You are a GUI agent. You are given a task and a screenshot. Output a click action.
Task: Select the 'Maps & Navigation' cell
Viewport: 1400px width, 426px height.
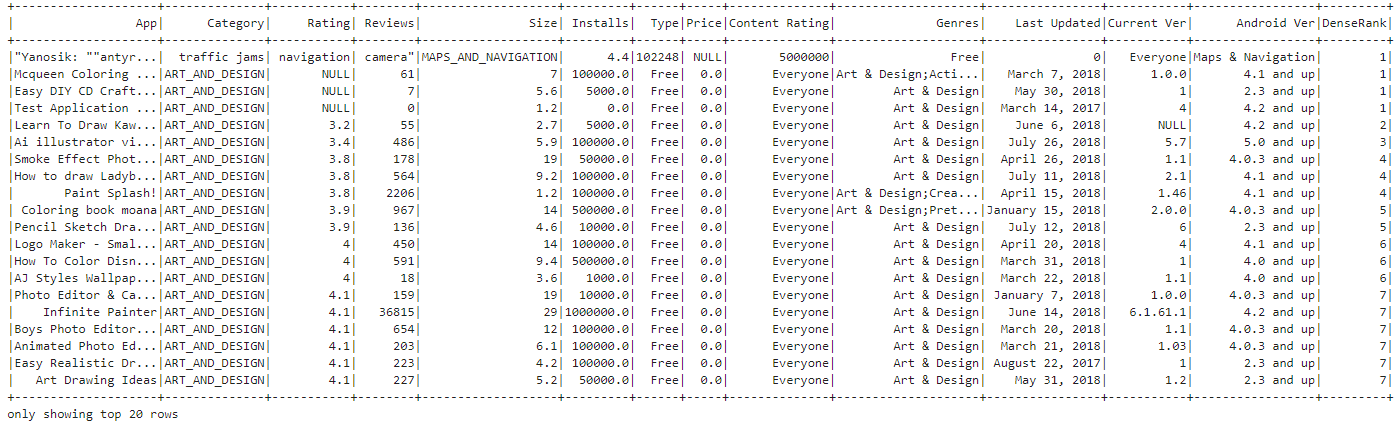coord(1255,57)
